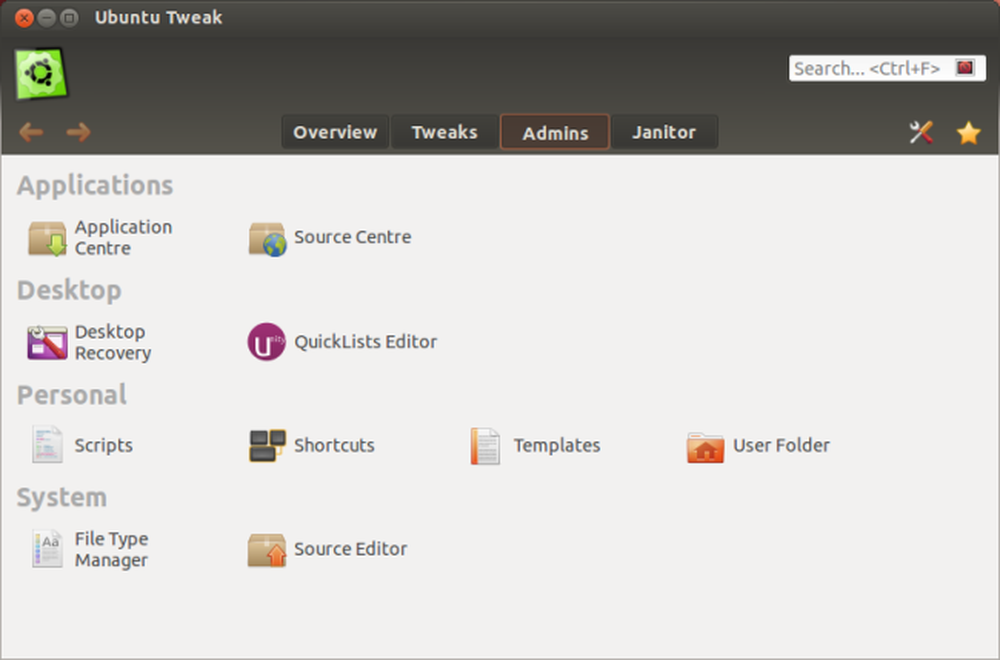Open Source Editor package icon
Viewport: 1000px width, 660px height.
pyautogui.click(x=267, y=550)
